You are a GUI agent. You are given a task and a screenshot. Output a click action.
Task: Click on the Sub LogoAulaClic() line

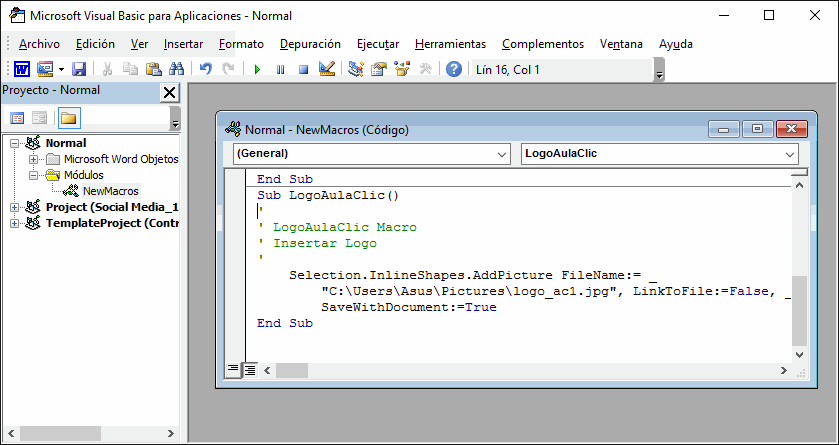(328, 195)
